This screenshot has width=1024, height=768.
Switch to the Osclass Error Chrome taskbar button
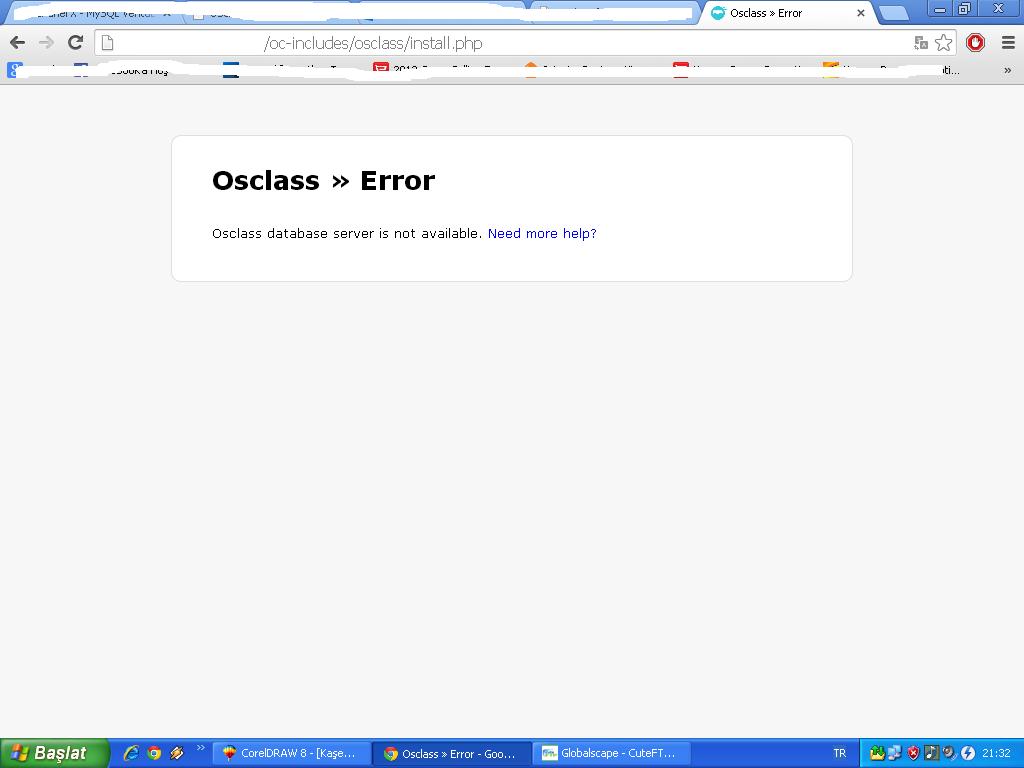452,754
